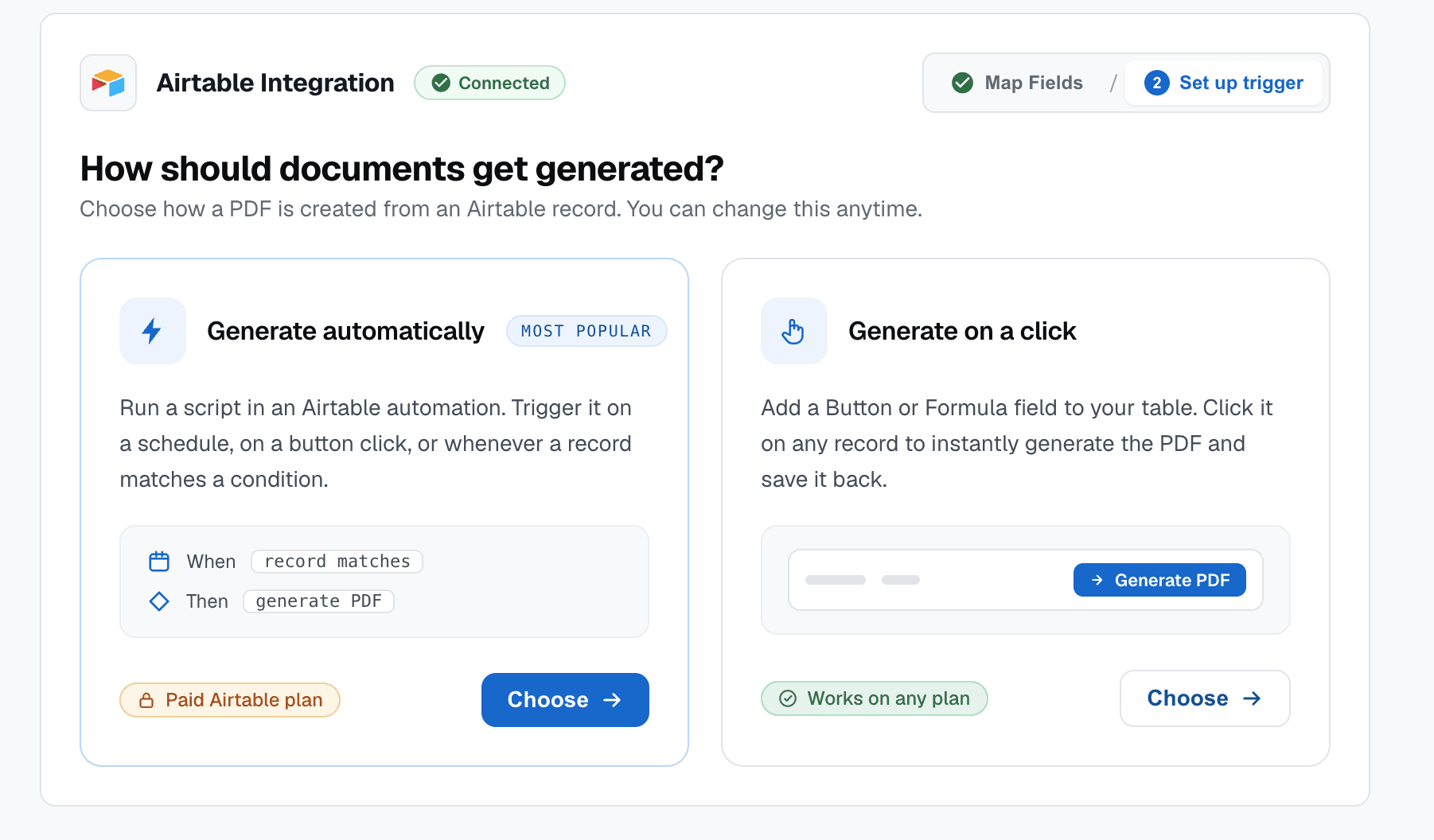This screenshot has height=840, width=1434.
Task: Click the MOST POPULAR badge
Action: point(586,331)
